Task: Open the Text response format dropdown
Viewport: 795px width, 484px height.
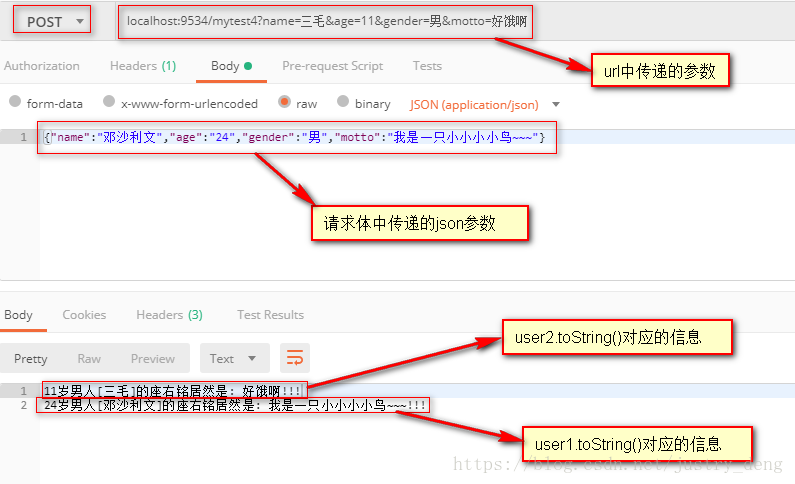Action: coord(235,358)
